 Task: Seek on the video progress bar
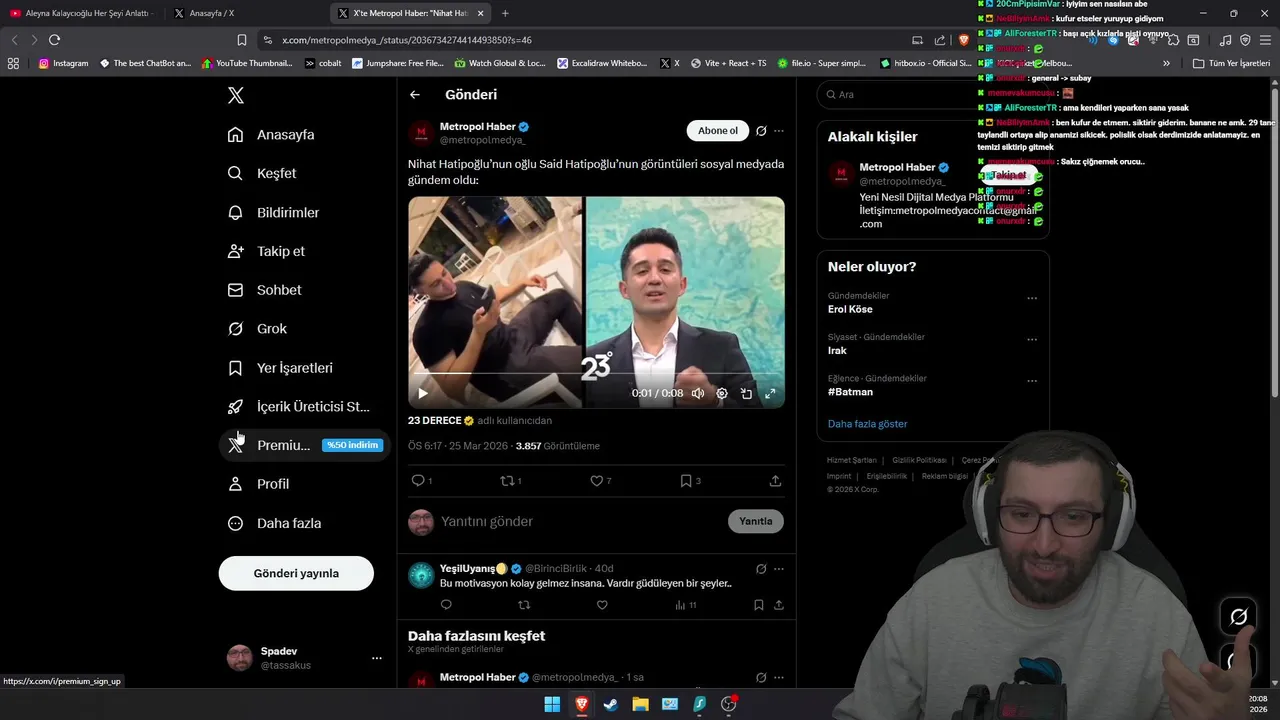pos(596,374)
